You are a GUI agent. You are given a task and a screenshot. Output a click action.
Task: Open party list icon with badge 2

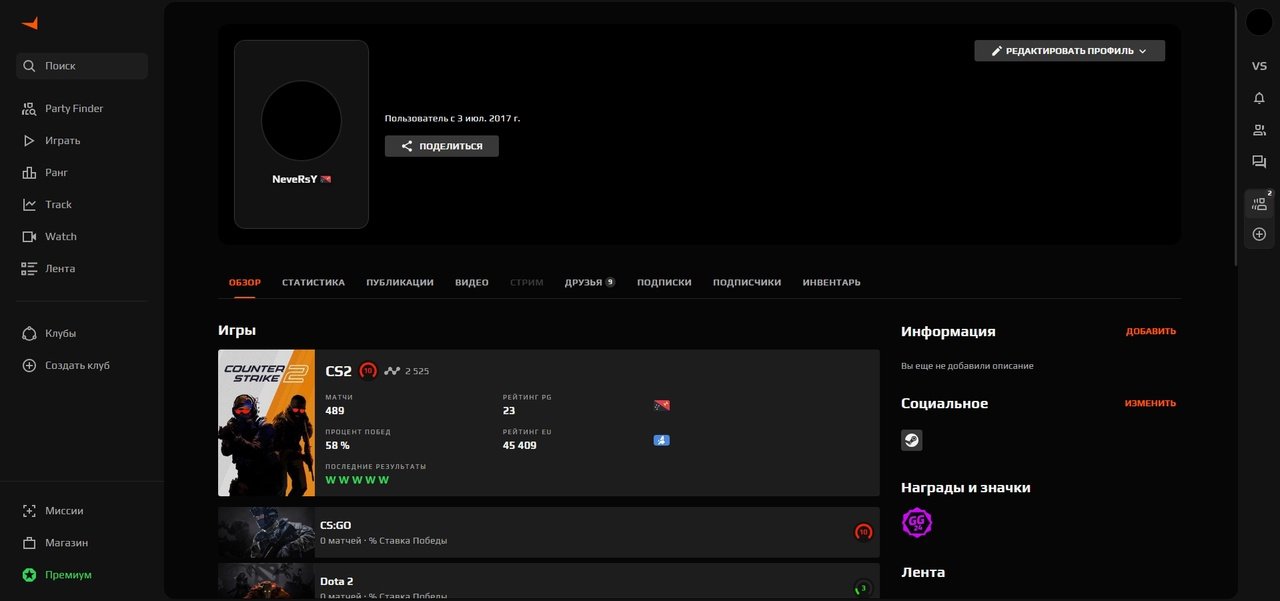click(x=1259, y=204)
